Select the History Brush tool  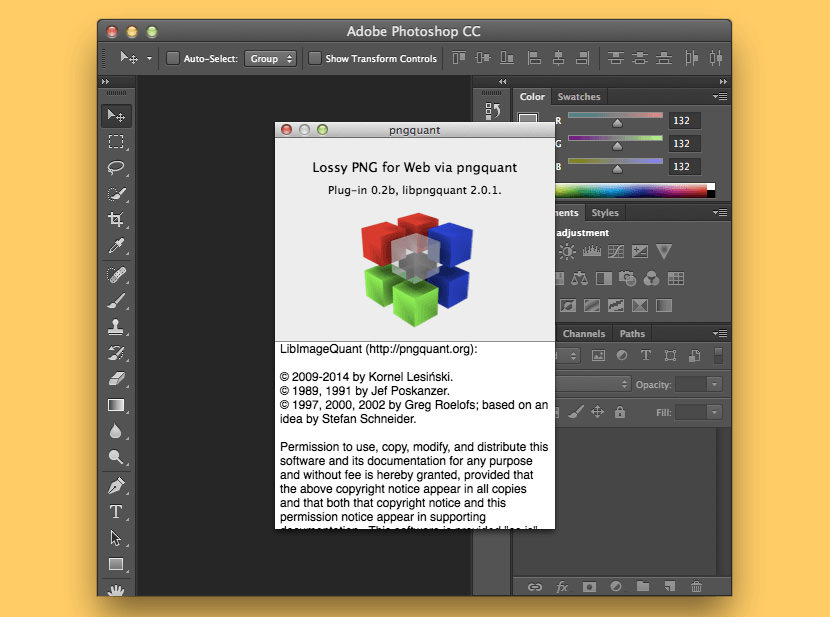pos(116,353)
